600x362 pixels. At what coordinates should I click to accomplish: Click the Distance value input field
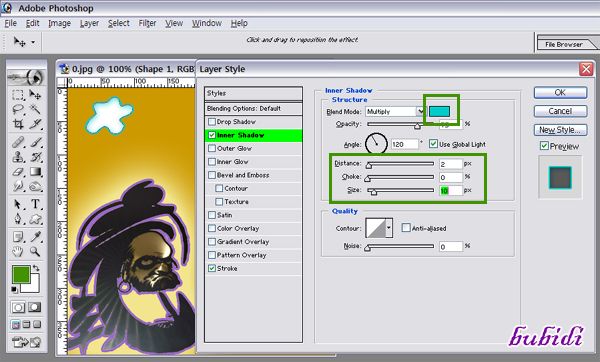tap(450, 164)
